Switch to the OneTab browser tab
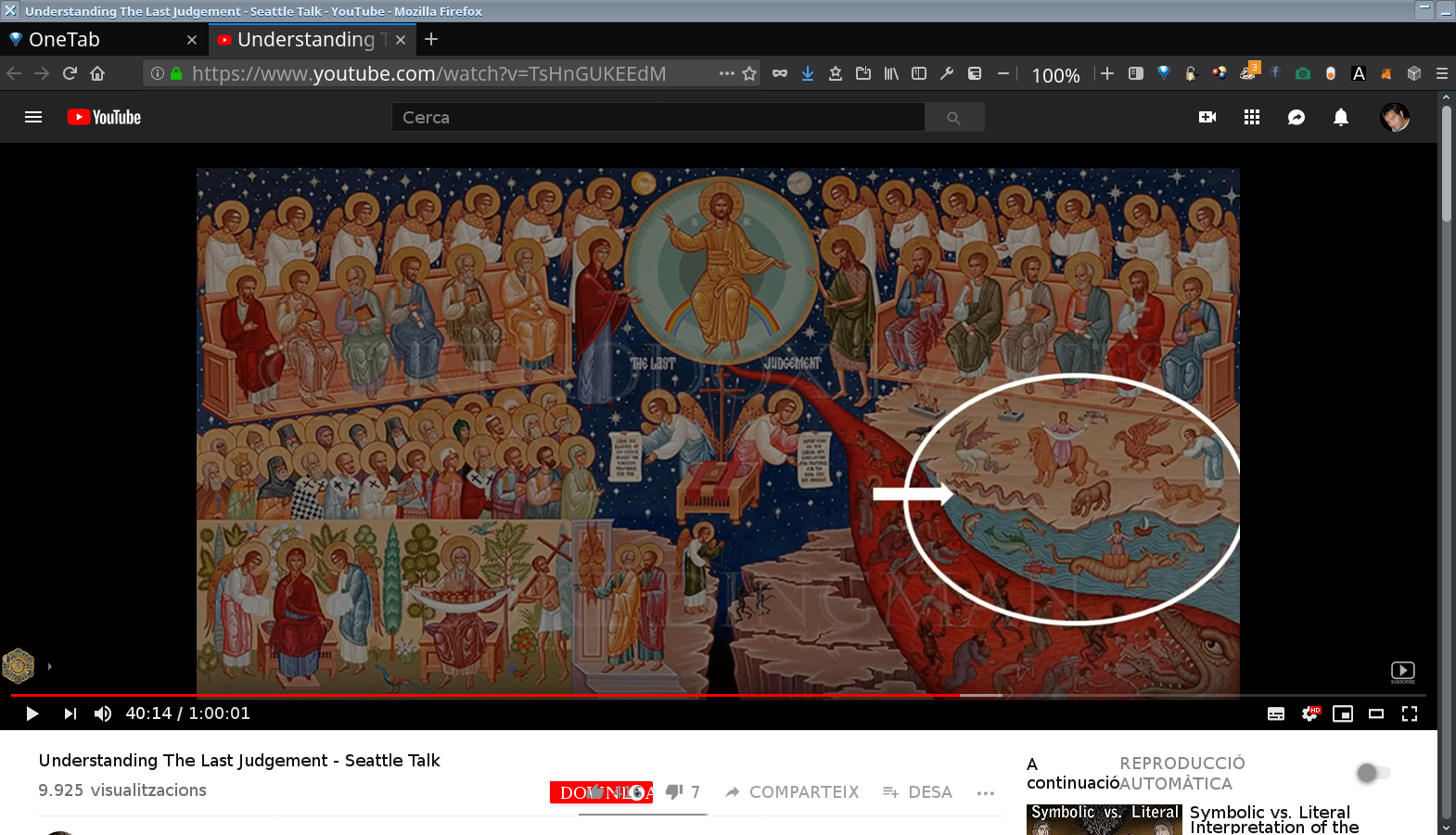This screenshot has height=835, width=1456. point(102,40)
